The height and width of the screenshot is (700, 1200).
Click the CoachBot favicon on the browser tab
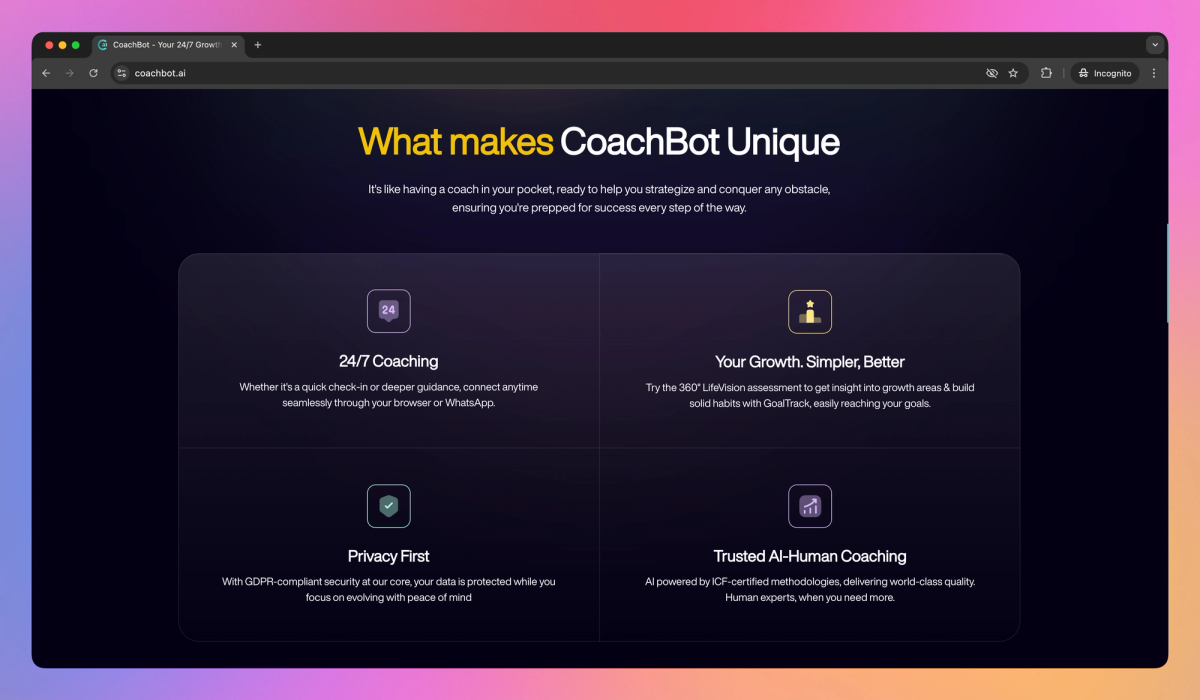[101, 45]
